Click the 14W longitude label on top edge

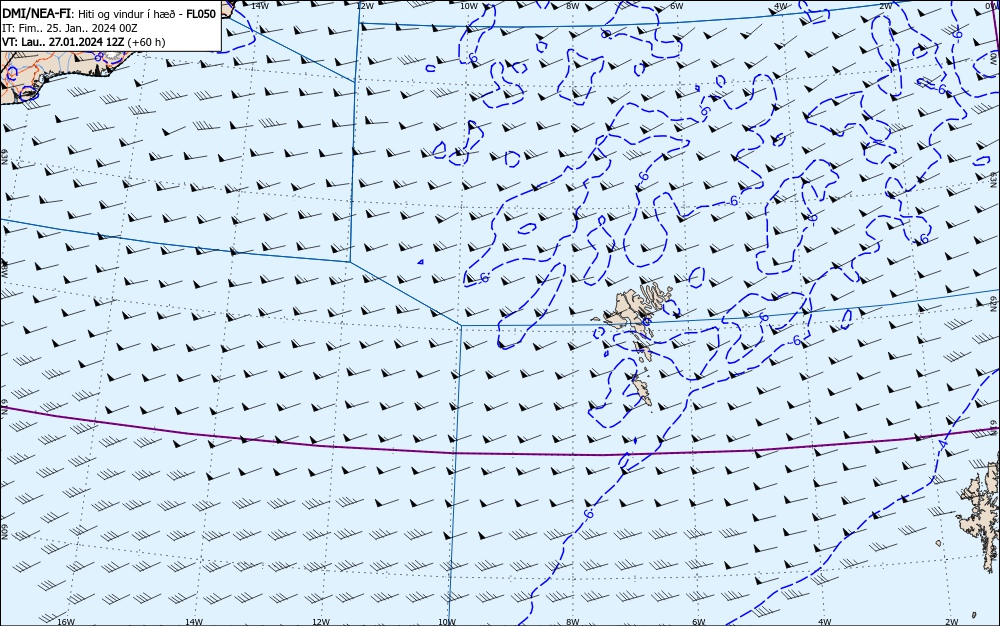[x=259, y=6]
